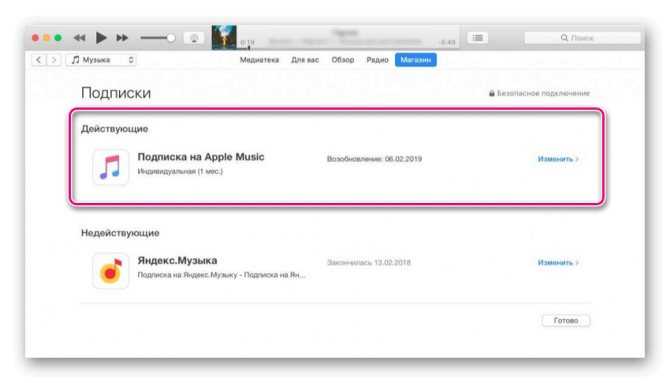Click the Действующие section heading
Screen dimensions: 670x383
115,129
